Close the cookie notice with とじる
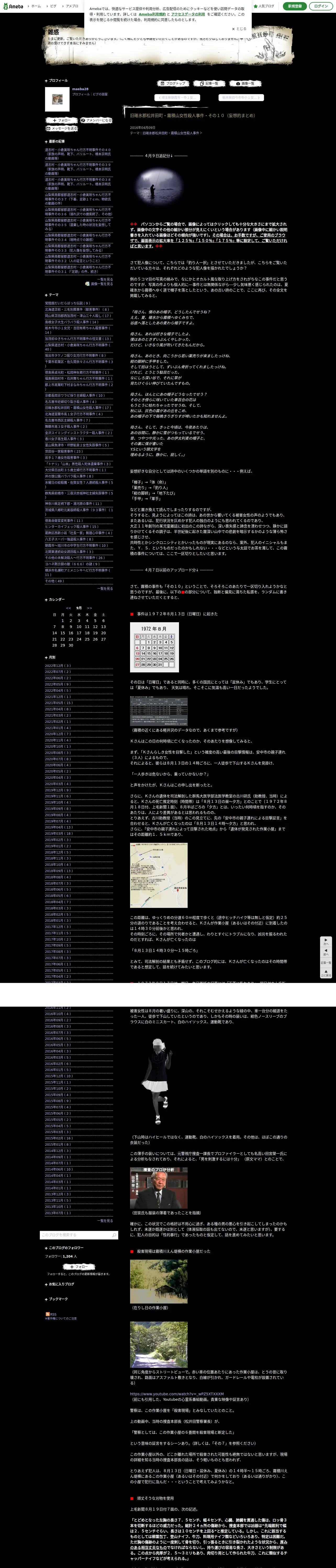The height and width of the screenshot is (1568, 336). point(239,28)
